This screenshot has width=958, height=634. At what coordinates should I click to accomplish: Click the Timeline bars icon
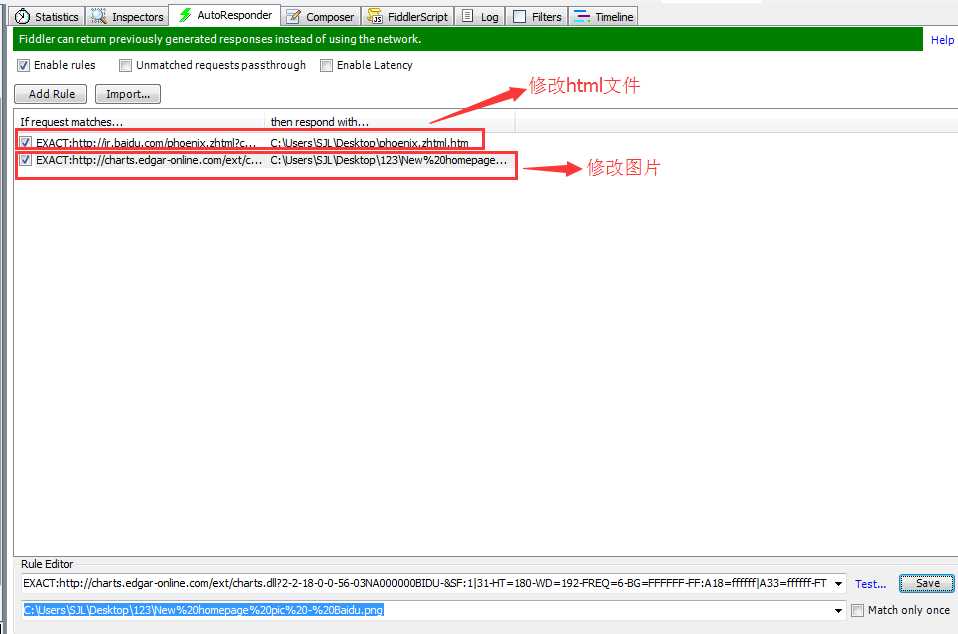tap(582, 16)
